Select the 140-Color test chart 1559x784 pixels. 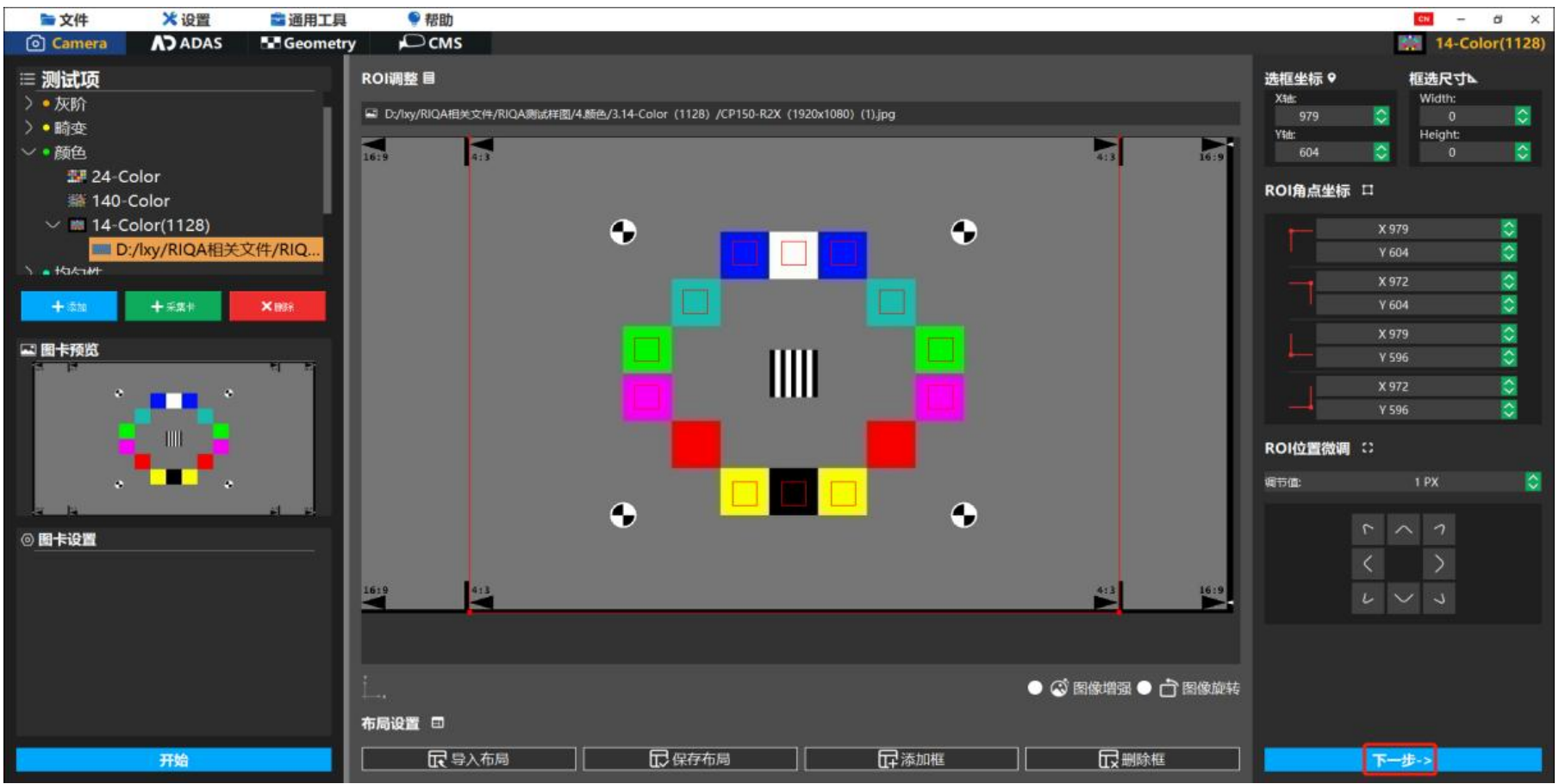(130, 201)
